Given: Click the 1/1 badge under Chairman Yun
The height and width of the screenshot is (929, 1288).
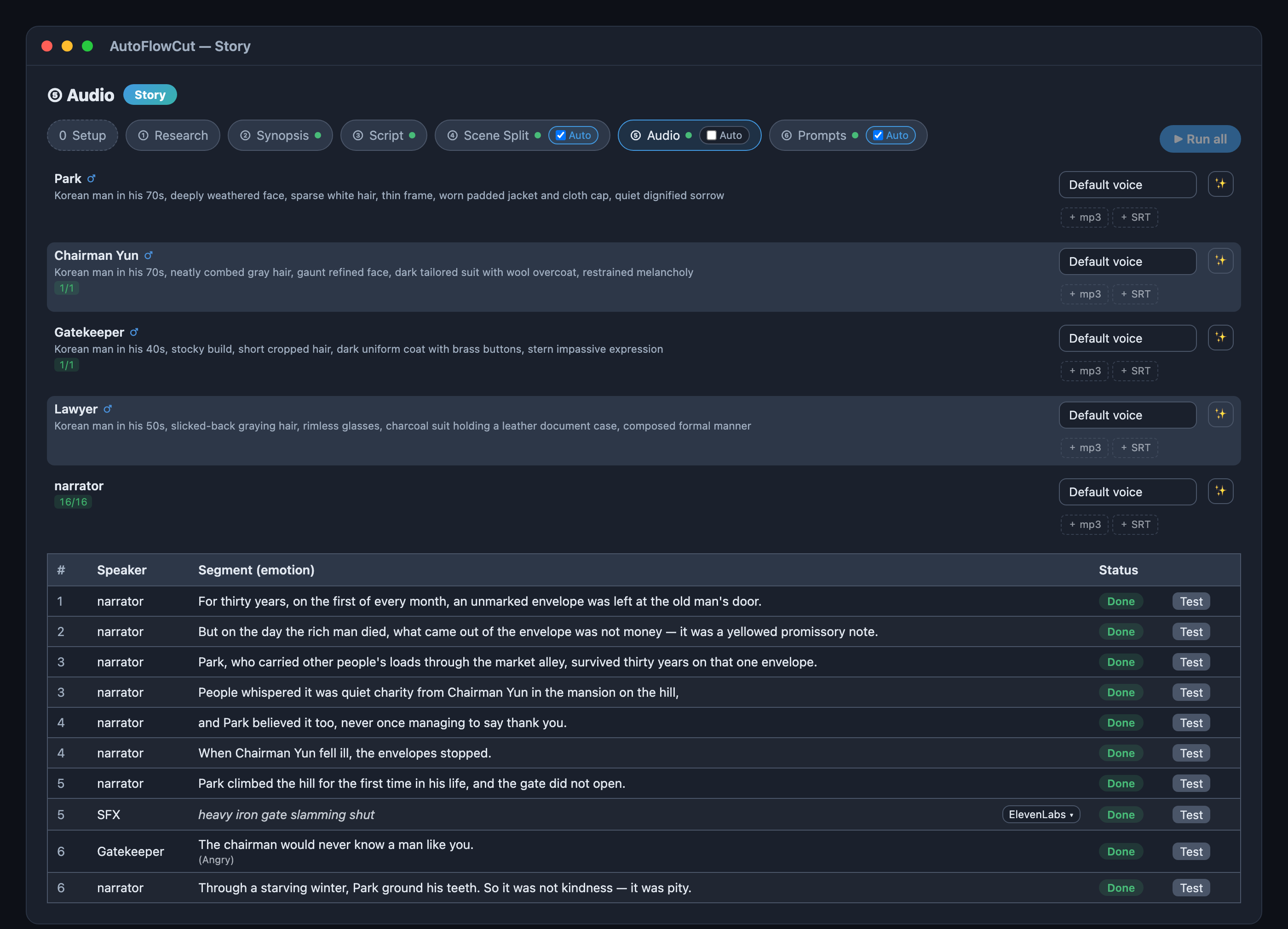Looking at the screenshot, I should click(66, 288).
